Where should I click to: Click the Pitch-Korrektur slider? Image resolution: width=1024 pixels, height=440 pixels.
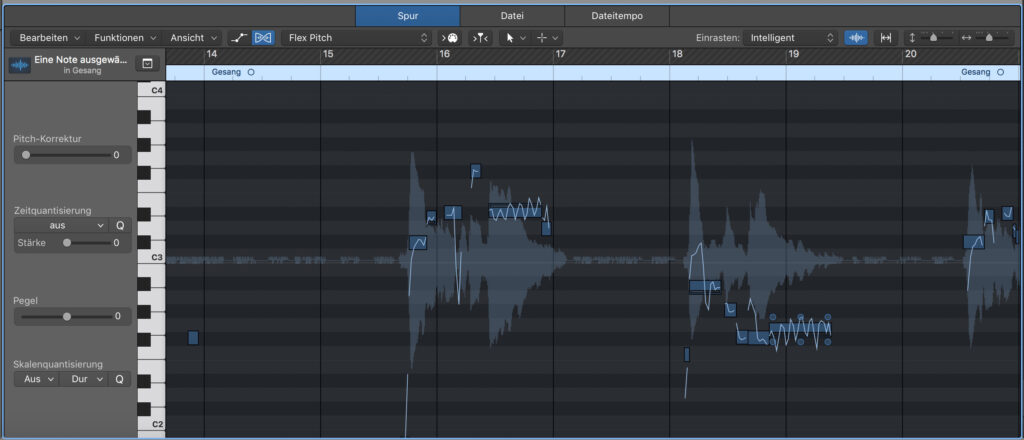pyautogui.click(x=65, y=155)
